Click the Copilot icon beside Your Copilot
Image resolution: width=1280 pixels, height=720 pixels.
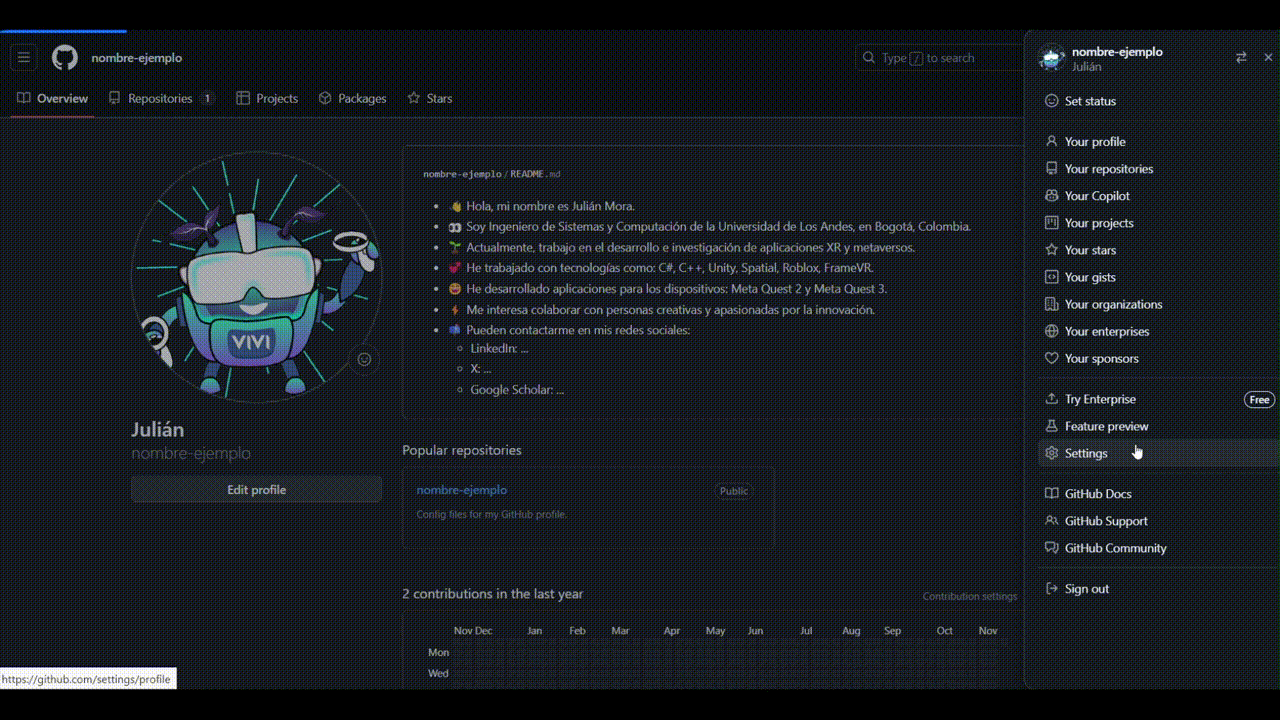tap(1051, 195)
